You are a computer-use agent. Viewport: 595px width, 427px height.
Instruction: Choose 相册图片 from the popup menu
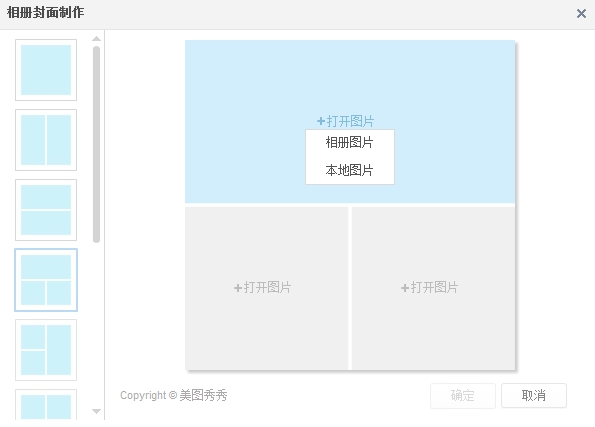tap(349, 143)
